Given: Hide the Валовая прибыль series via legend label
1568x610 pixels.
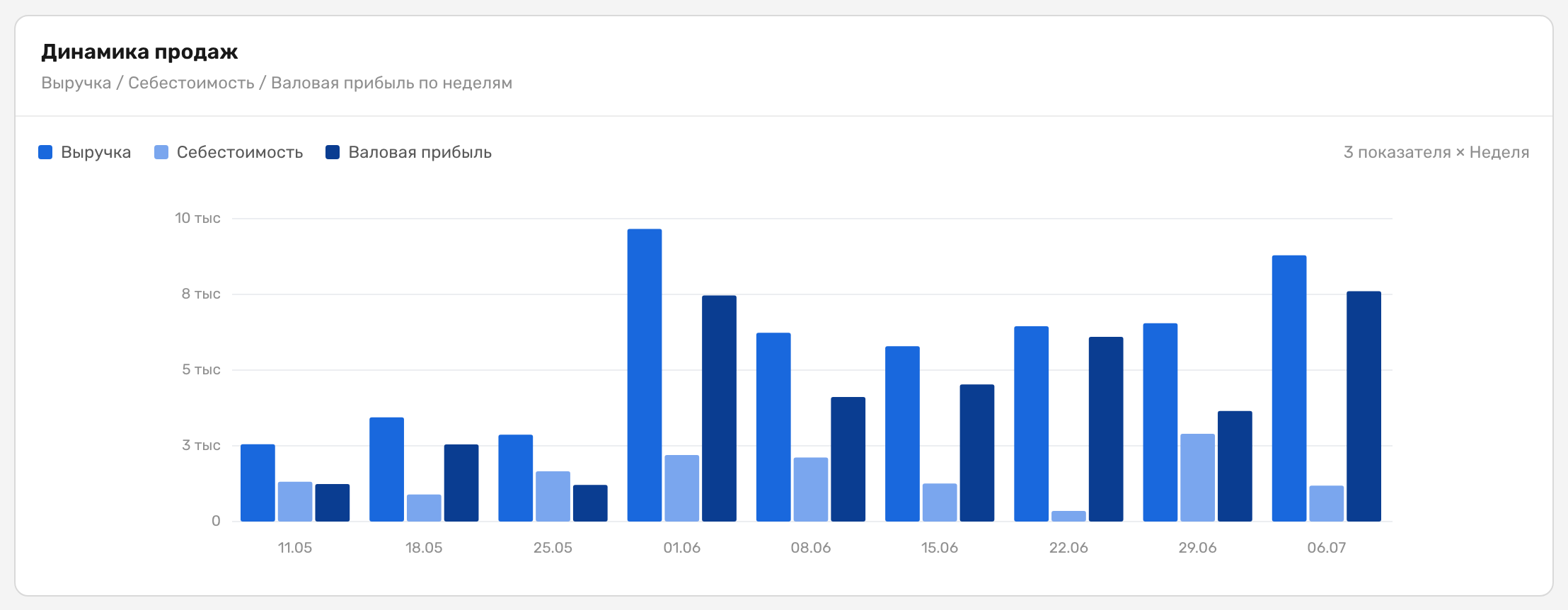Looking at the screenshot, I should pyautogui.click(x=420, y=152).
